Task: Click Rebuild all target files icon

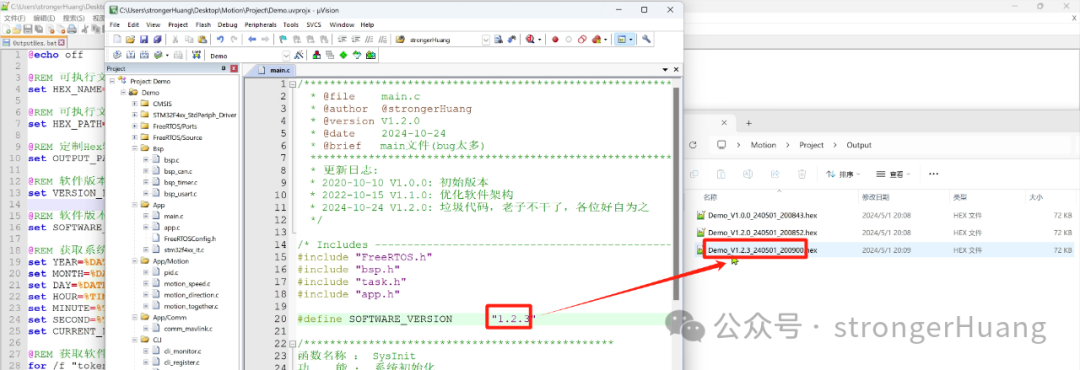Action: (144, 55)
